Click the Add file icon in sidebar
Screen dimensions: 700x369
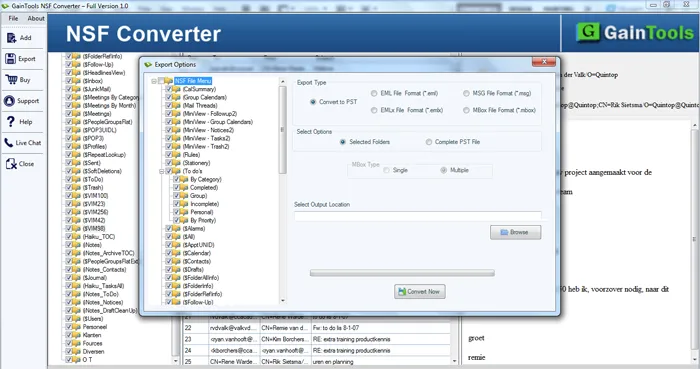tap(11, 38)
